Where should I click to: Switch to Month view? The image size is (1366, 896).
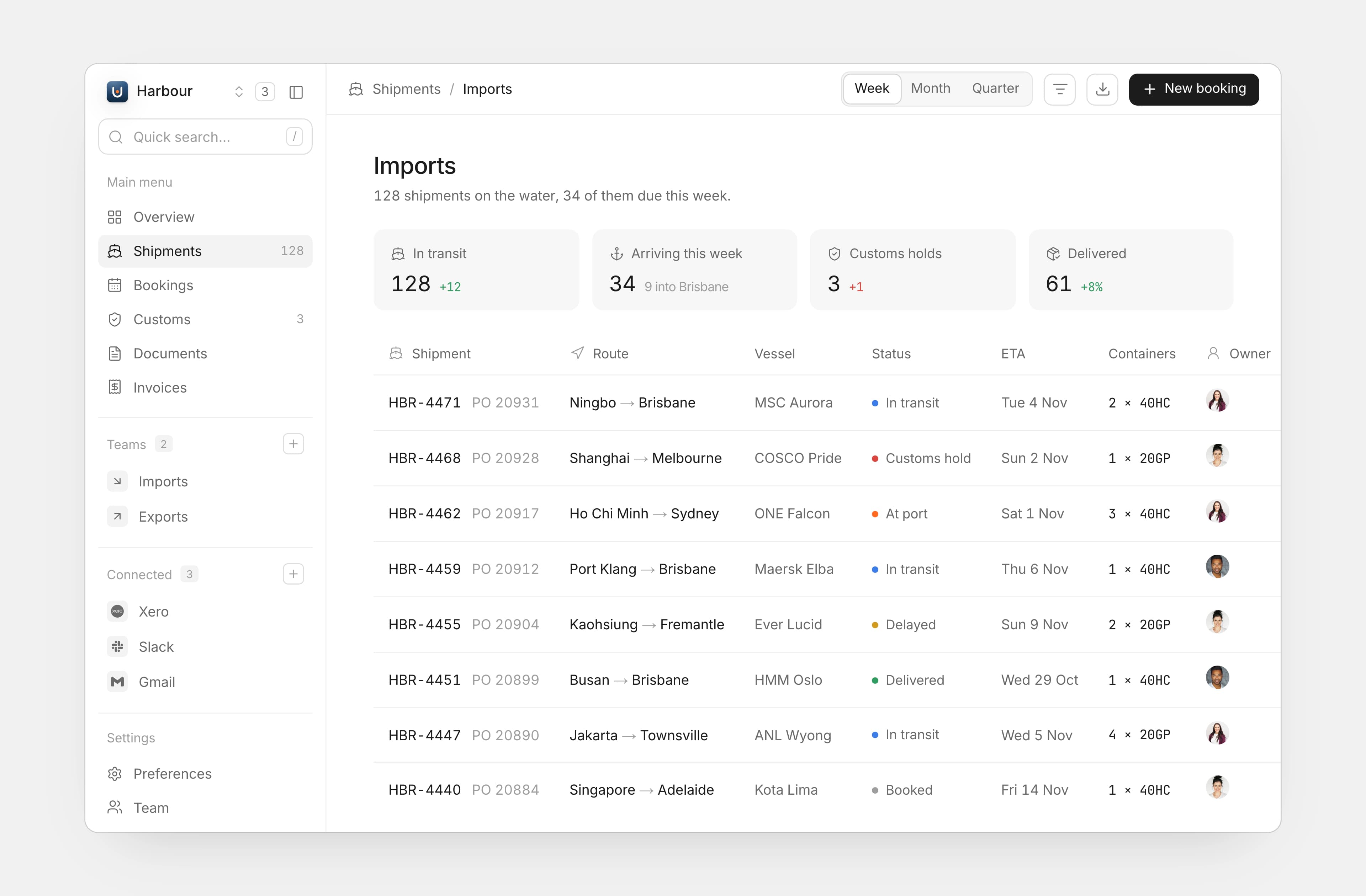point(930,88)
